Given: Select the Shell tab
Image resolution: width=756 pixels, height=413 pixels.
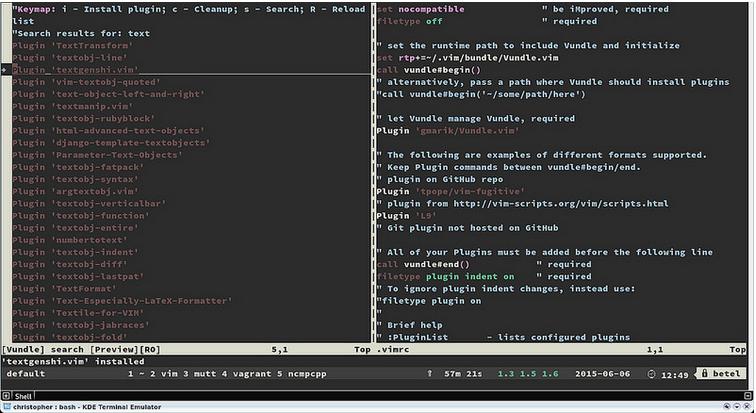Looking at the screenshot, I should pos(23,396).
